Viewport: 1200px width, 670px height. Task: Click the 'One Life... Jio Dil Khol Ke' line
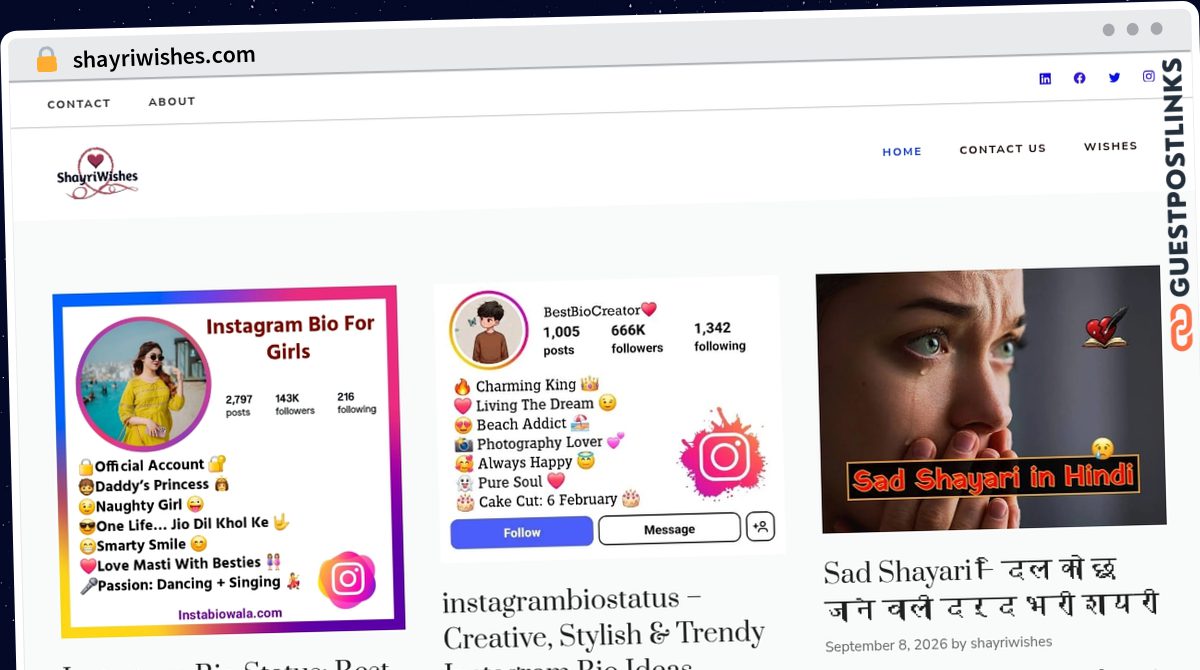point(184,525)
